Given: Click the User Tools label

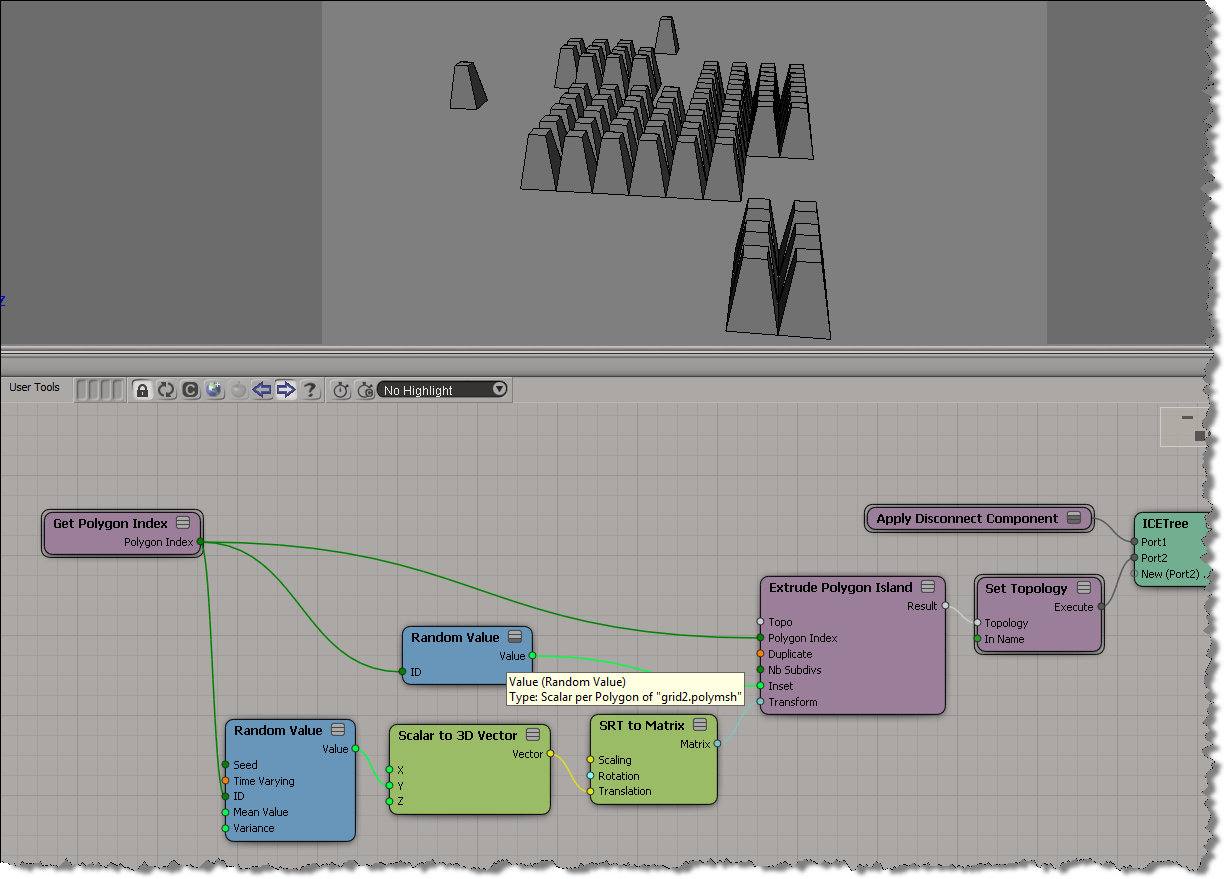Looking at the screenshot, I should (x=35, y=388).
